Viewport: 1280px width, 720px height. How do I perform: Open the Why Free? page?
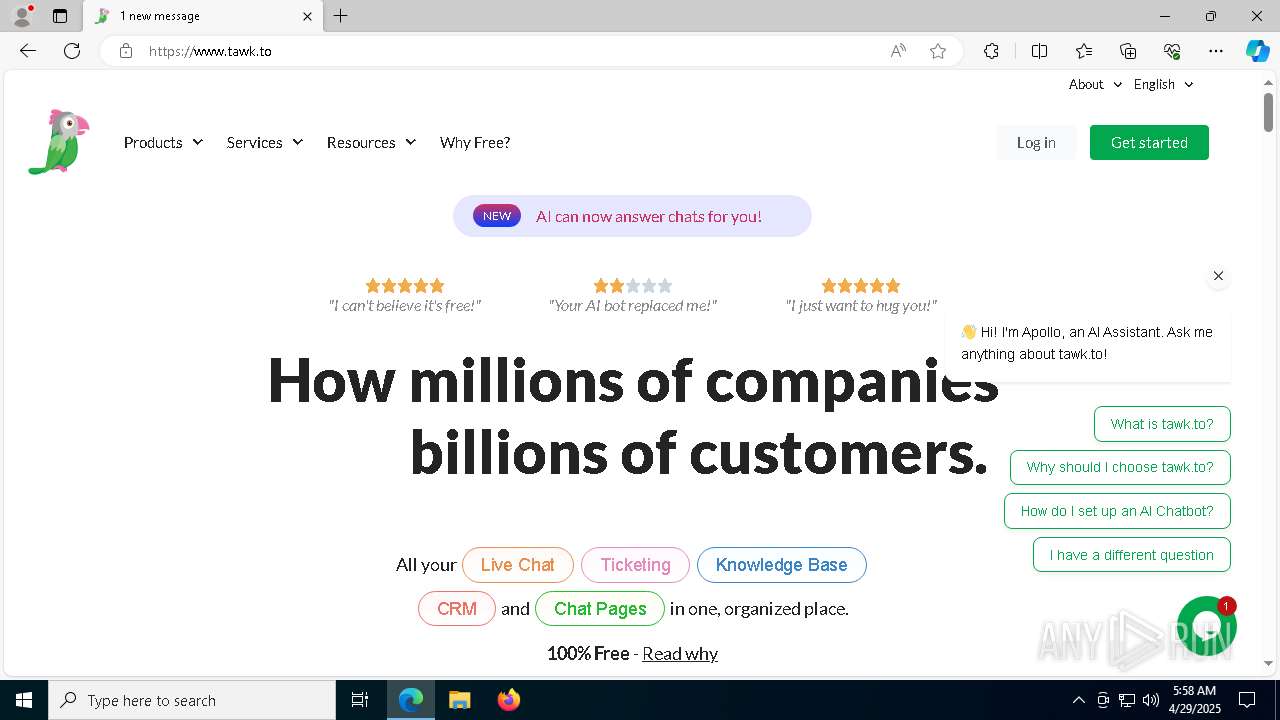[475, 143]
